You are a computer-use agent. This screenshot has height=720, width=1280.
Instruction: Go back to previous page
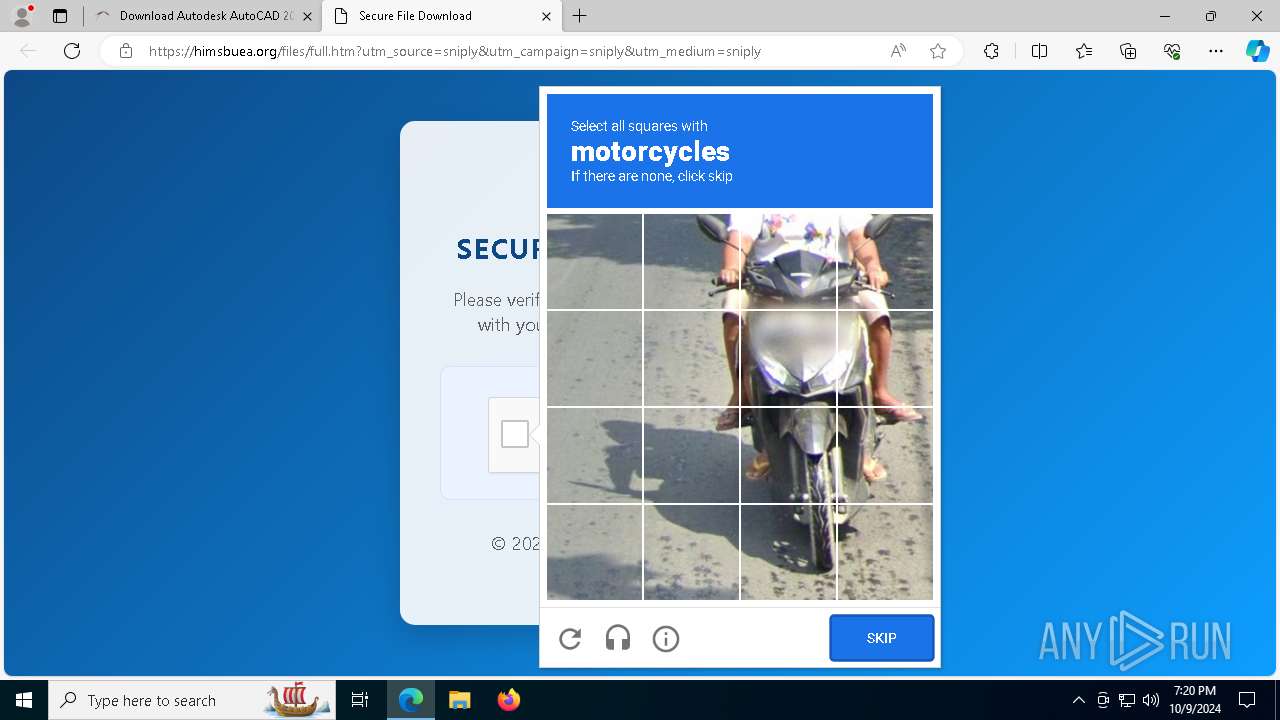[x=28, y=51]
